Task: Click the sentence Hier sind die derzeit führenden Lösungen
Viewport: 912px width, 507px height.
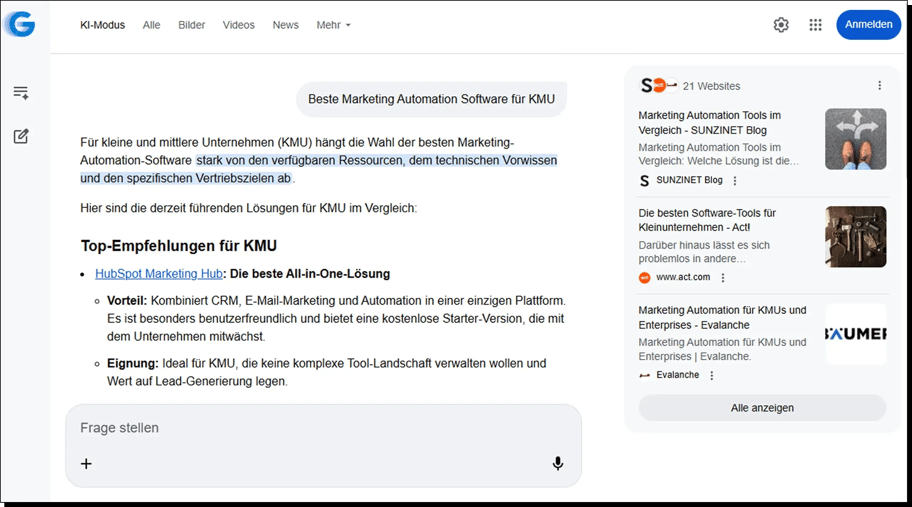Action: click(x=248, y=208)
